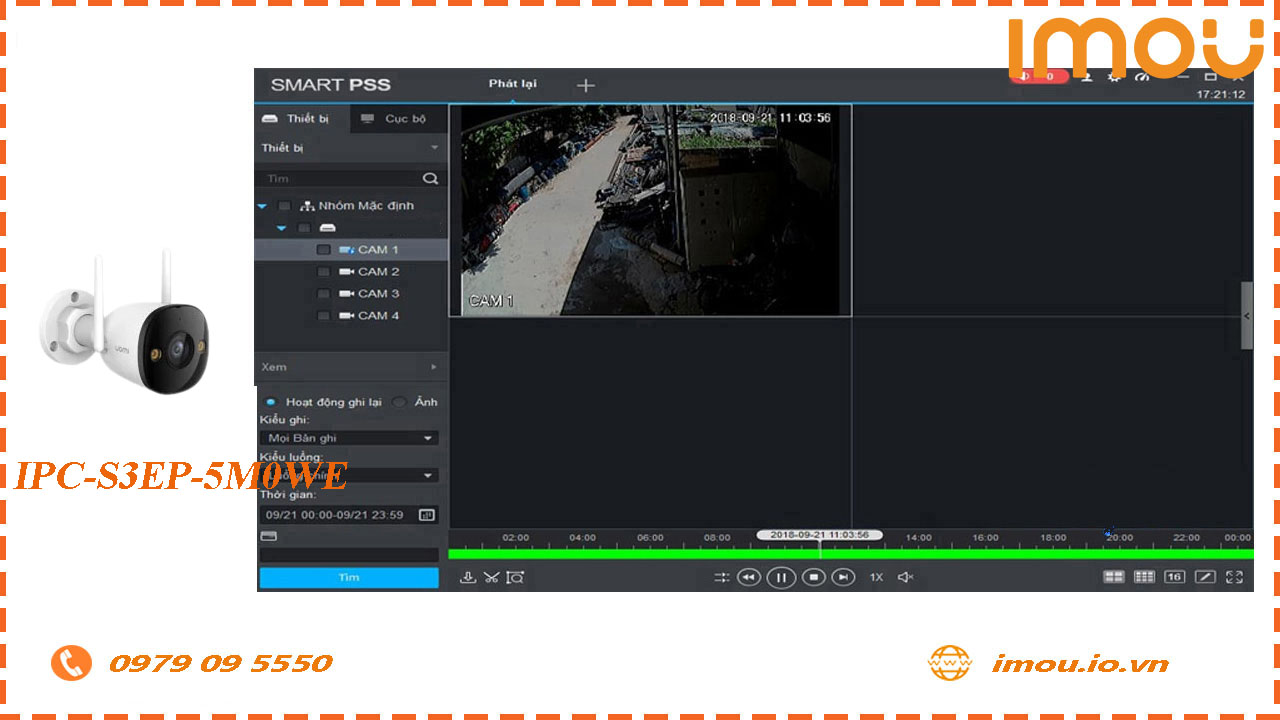Click the 4-window layout icon
The height and width of the screenshot is (720, 1280).
click(x=1114, y=576)
